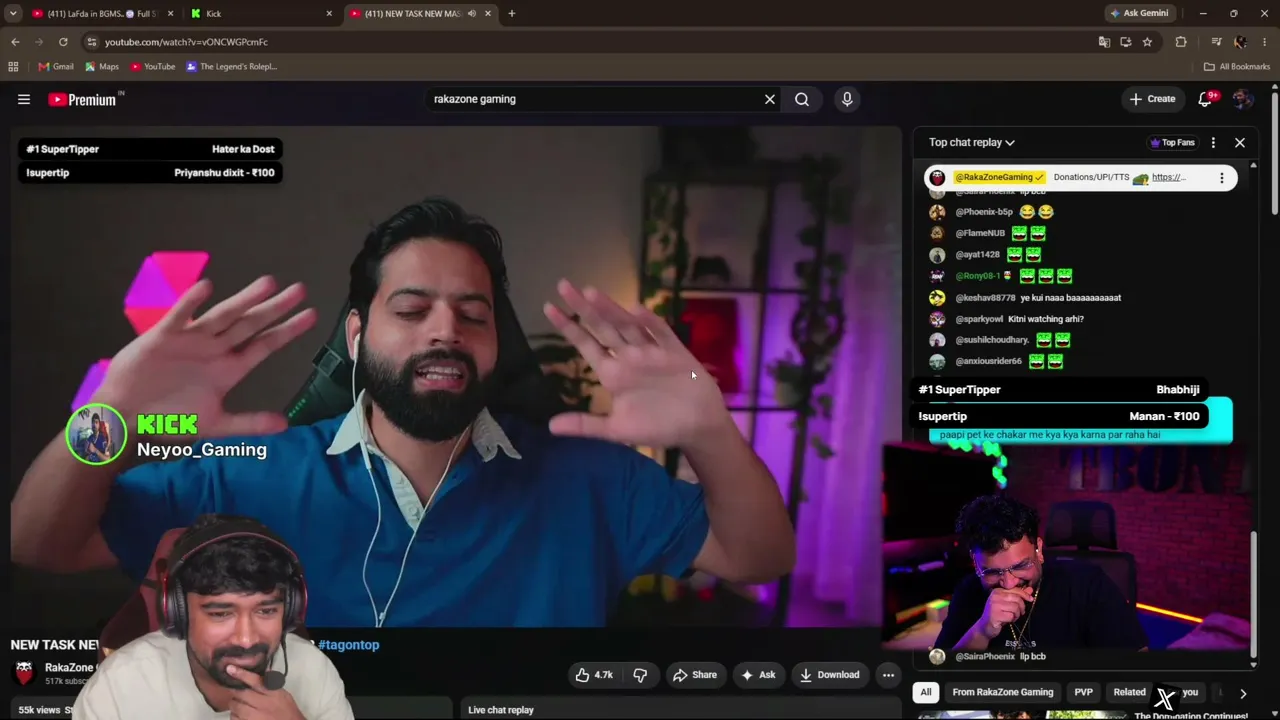Open the @Phoenix-b5p chat avatar

(x=937, y=212)
